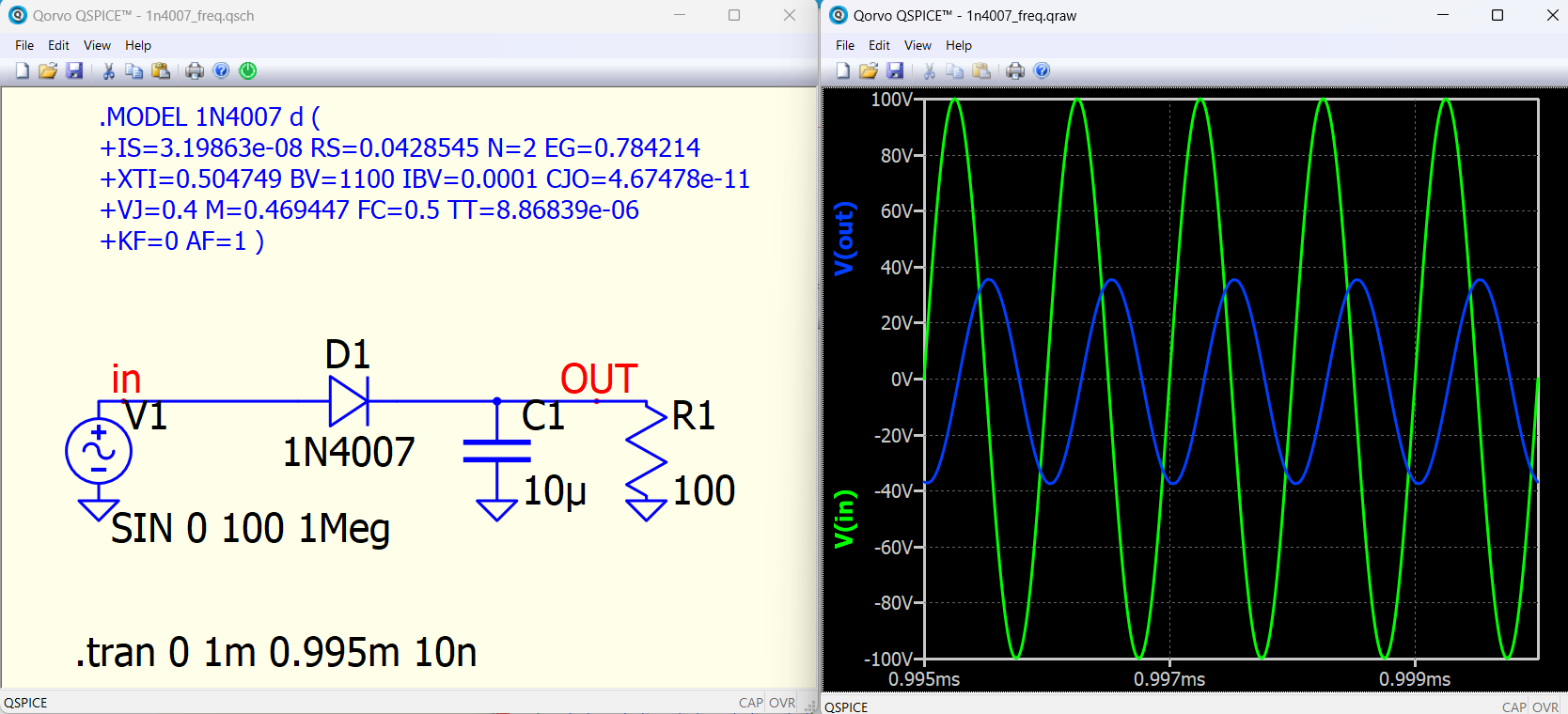Select the V1 voltage source symbol
Image resolution: width=1568 pixels, height=714 pixels.
99,451
